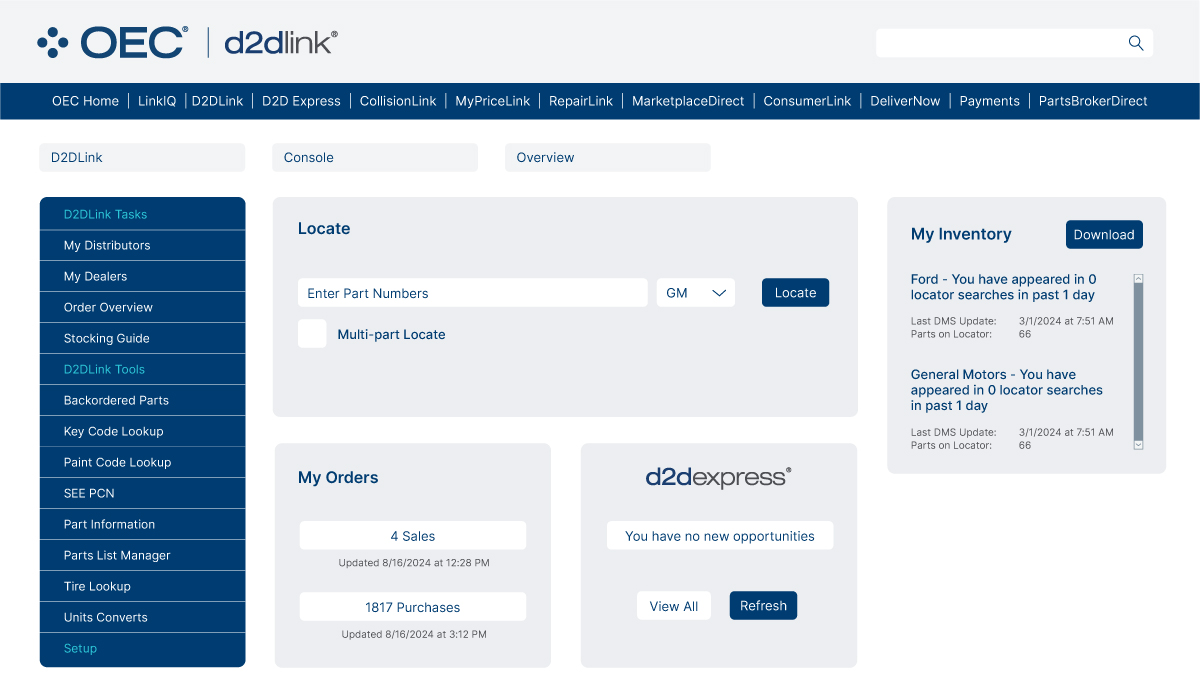This screenshot has width=1200, height=700.
Task: Open MyPriceLink navigation item
Action: click(x=493, y=101)
